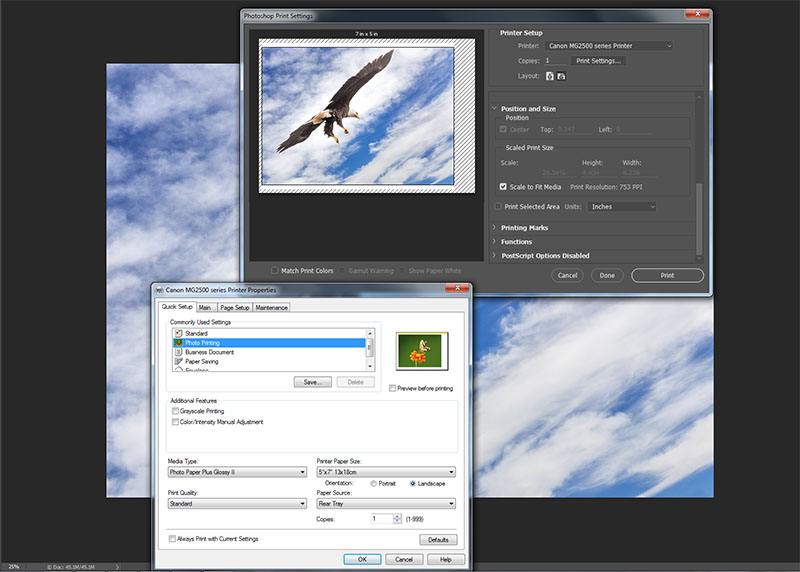800x572 pixels.
Task: Pick the Business Document preset
Action: [x=208, y=352]
